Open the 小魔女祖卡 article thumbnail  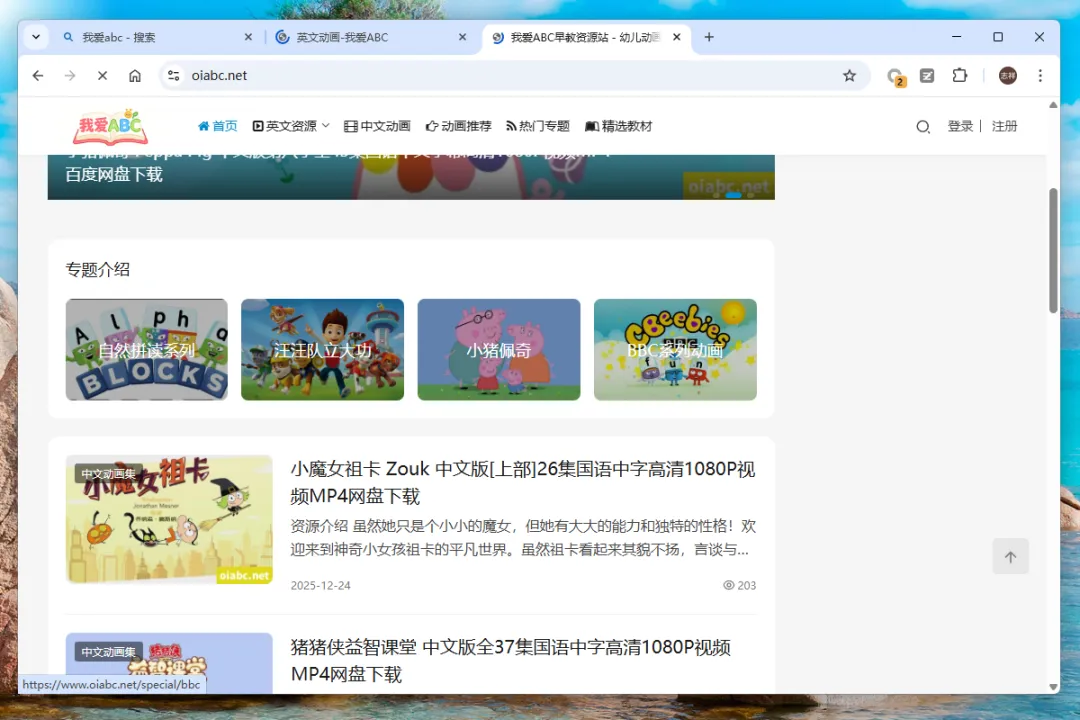pyautogui.click(x=169, y=520)
